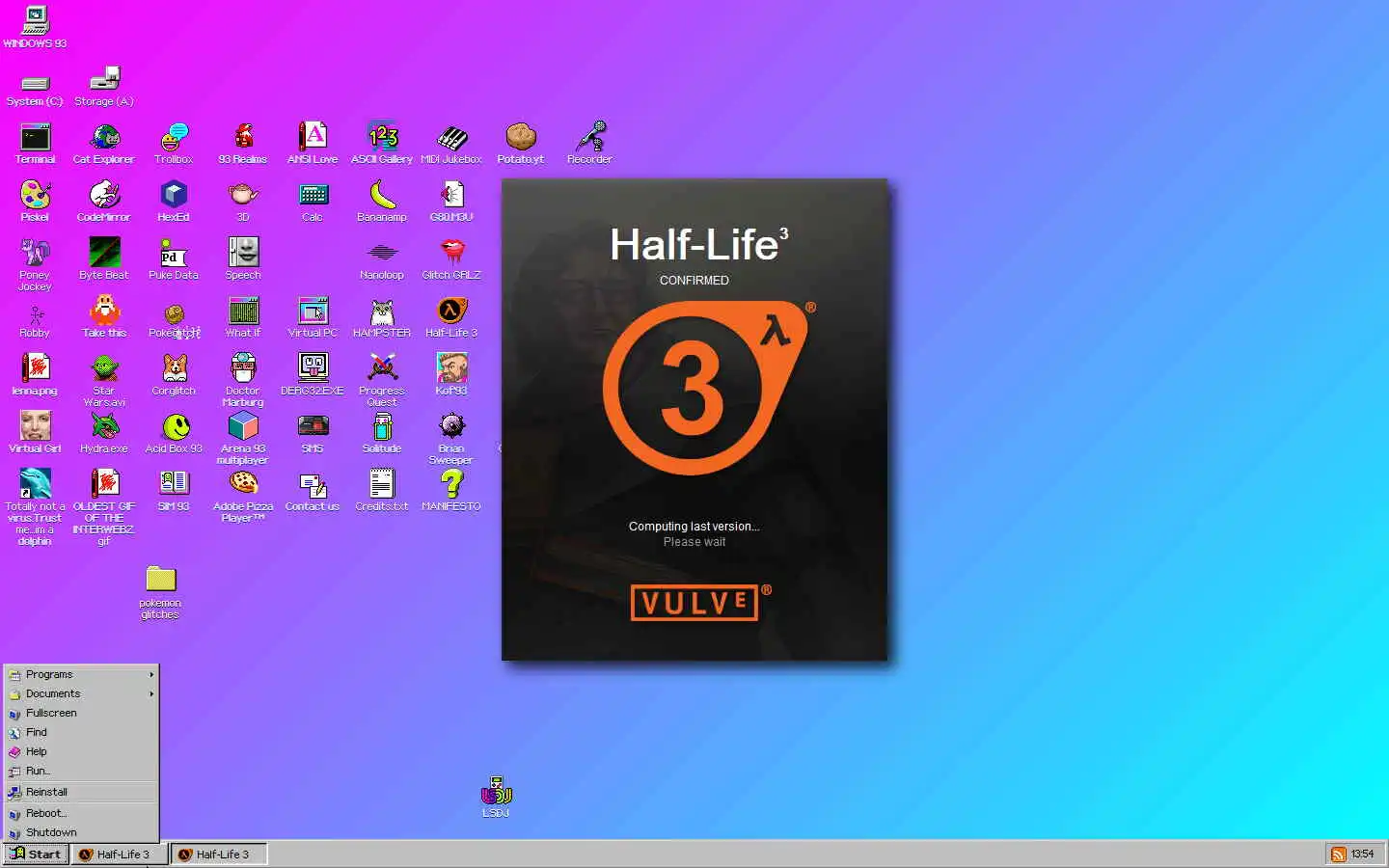Click the orange Half-Life 3 lambda logo
This screenshot has width=1389, height=868.
coord(709,388)
